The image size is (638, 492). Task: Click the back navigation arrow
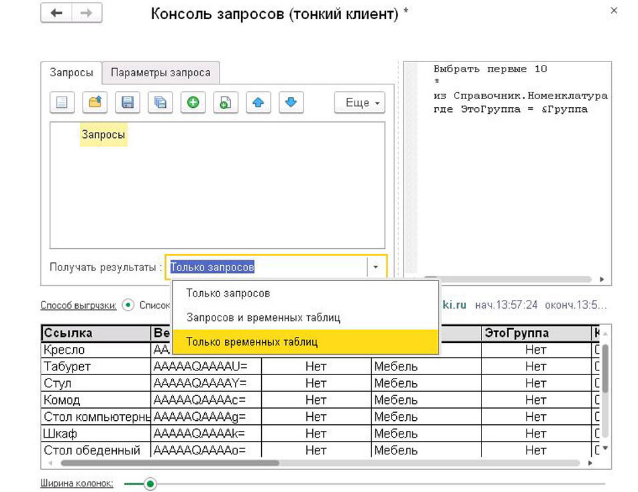click(x=56, y=13)
